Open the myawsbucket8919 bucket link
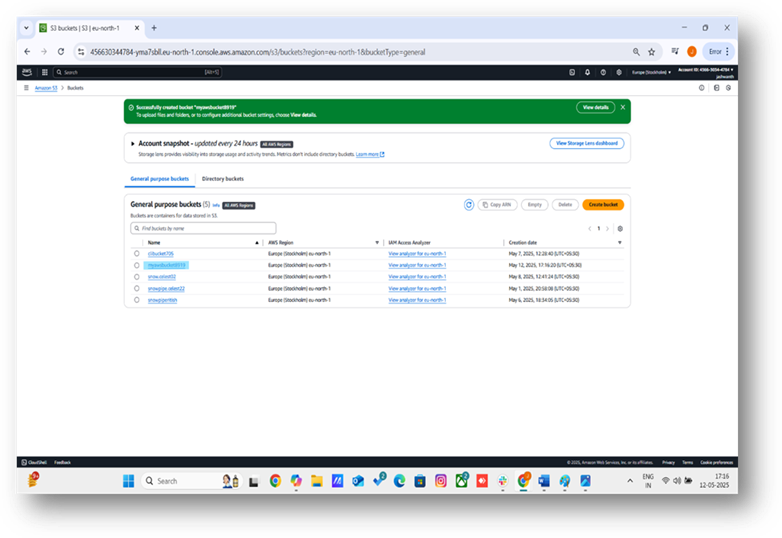Viewport: 782px width, 538px height. tap(167, 265)
